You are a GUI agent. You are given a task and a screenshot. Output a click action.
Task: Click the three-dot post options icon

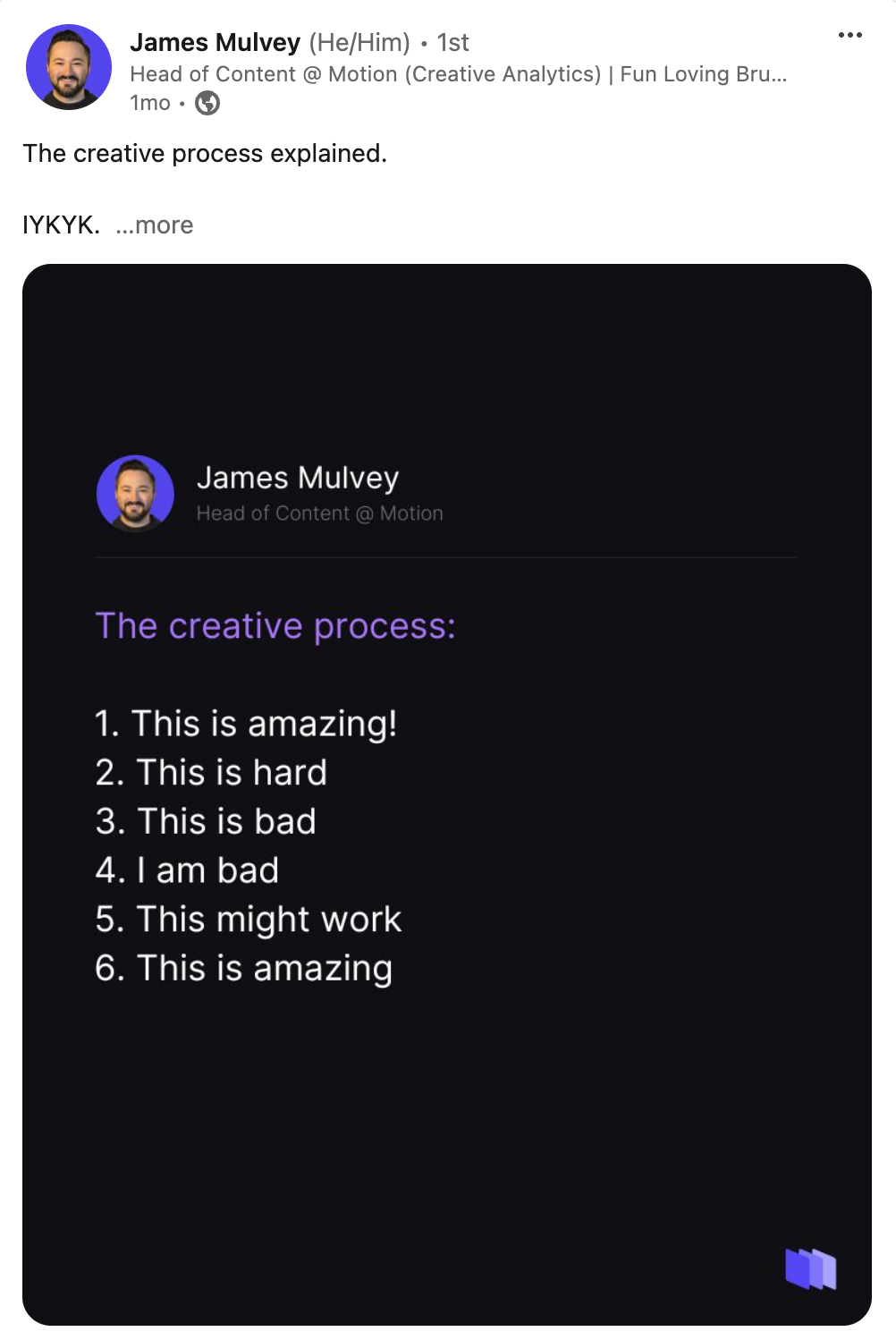(850, 34)
